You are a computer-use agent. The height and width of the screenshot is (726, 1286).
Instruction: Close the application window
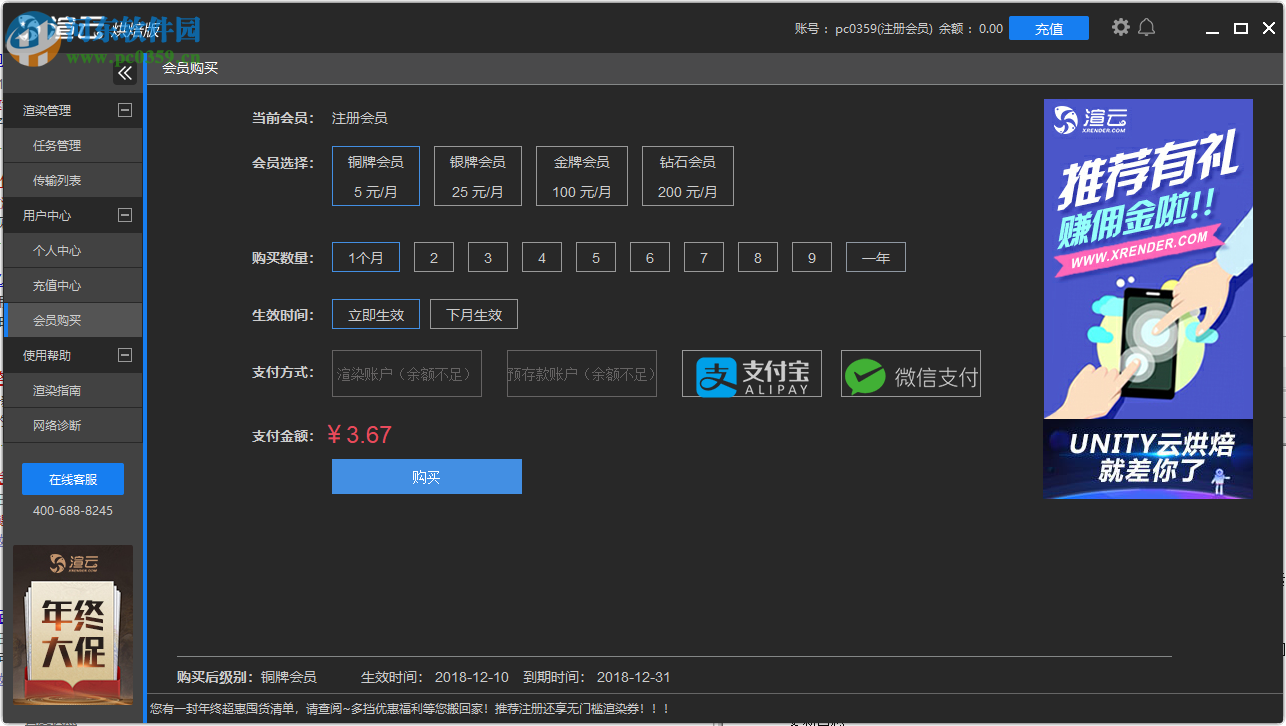point(1268,28)
